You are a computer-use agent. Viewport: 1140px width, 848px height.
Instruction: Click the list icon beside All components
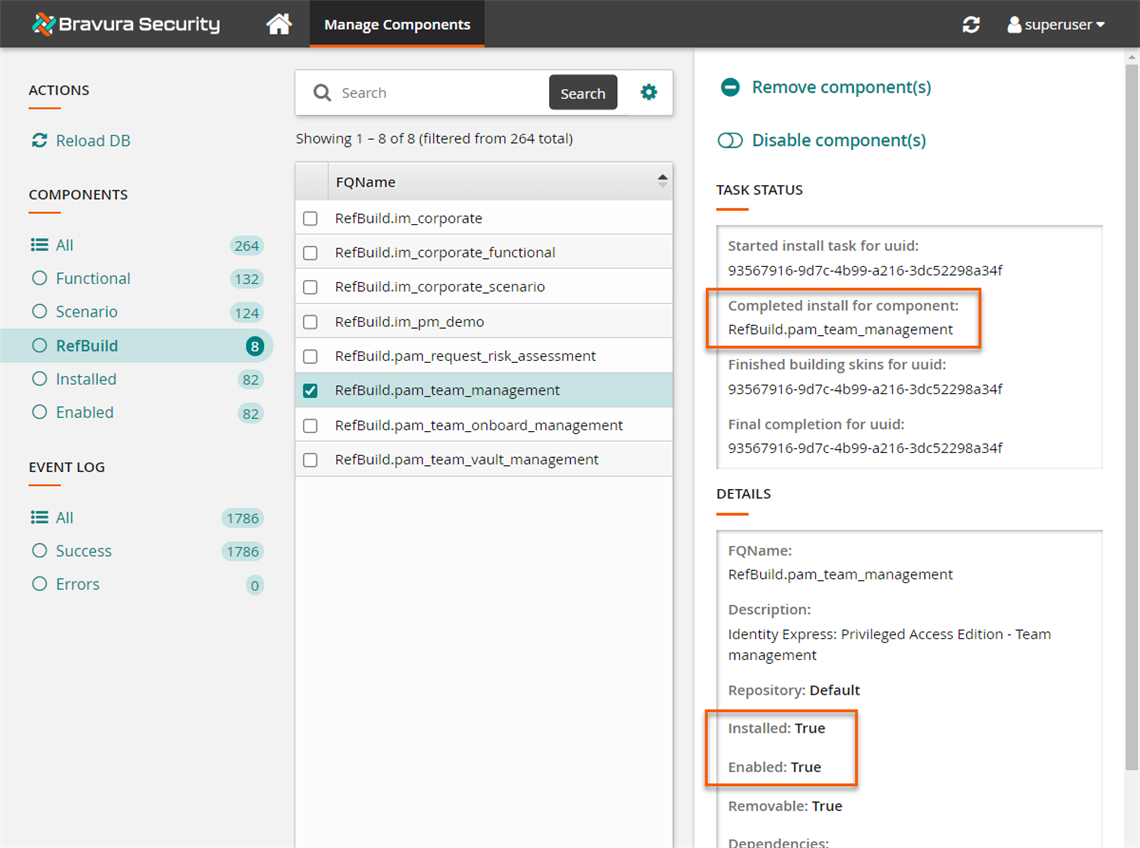coord(40,245)
